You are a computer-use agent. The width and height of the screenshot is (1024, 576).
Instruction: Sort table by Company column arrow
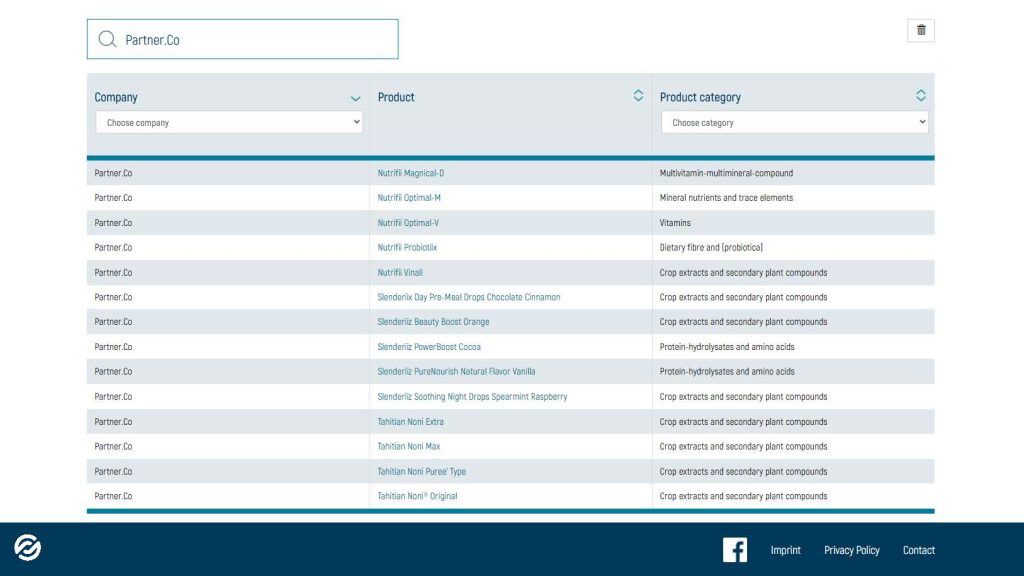[355, 99]
